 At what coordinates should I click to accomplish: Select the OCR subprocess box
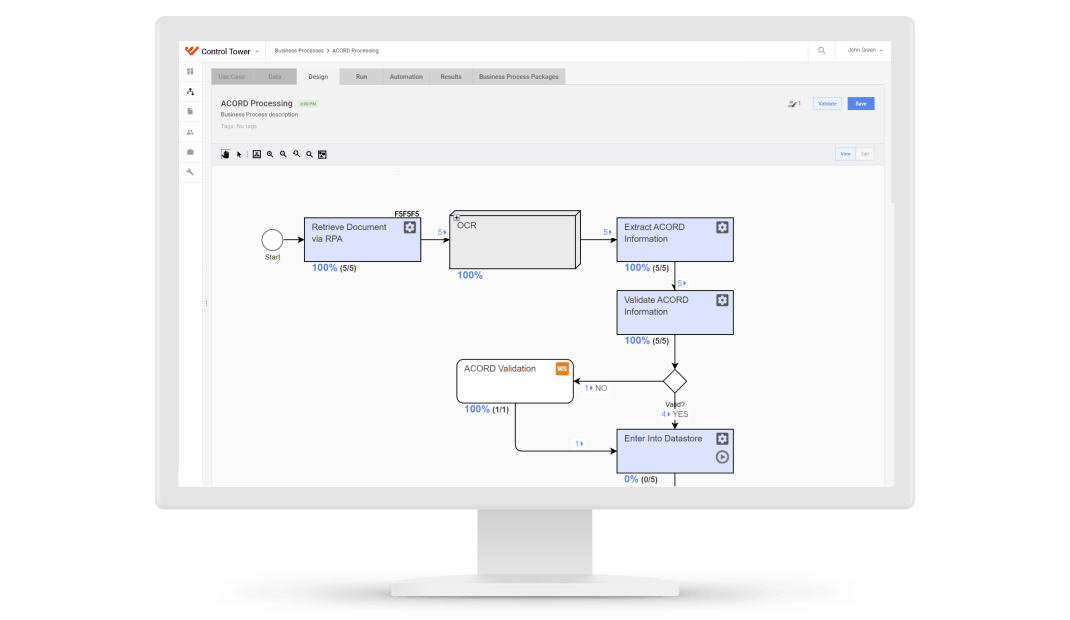coord(515,240)
